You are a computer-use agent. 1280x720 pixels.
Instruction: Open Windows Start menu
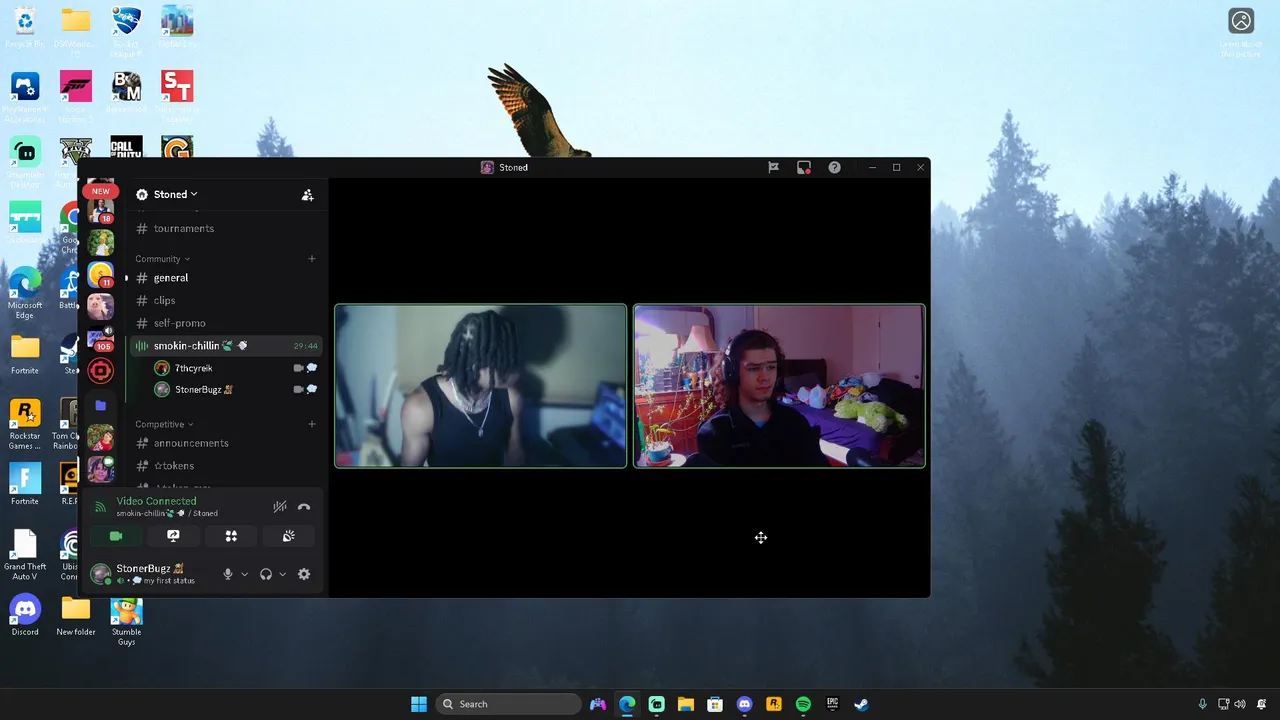[419, 704]
